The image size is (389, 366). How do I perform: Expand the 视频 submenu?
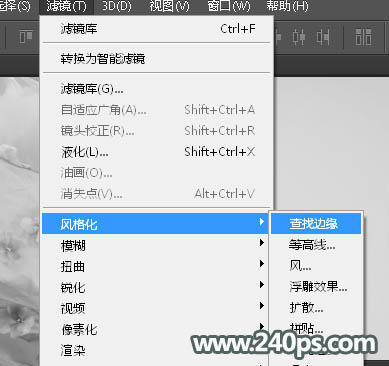pos(155,308)
